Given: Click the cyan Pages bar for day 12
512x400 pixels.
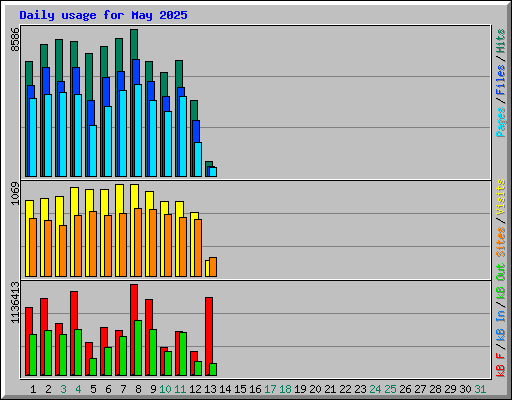Looking at the screenshot, I should (198, 160).
